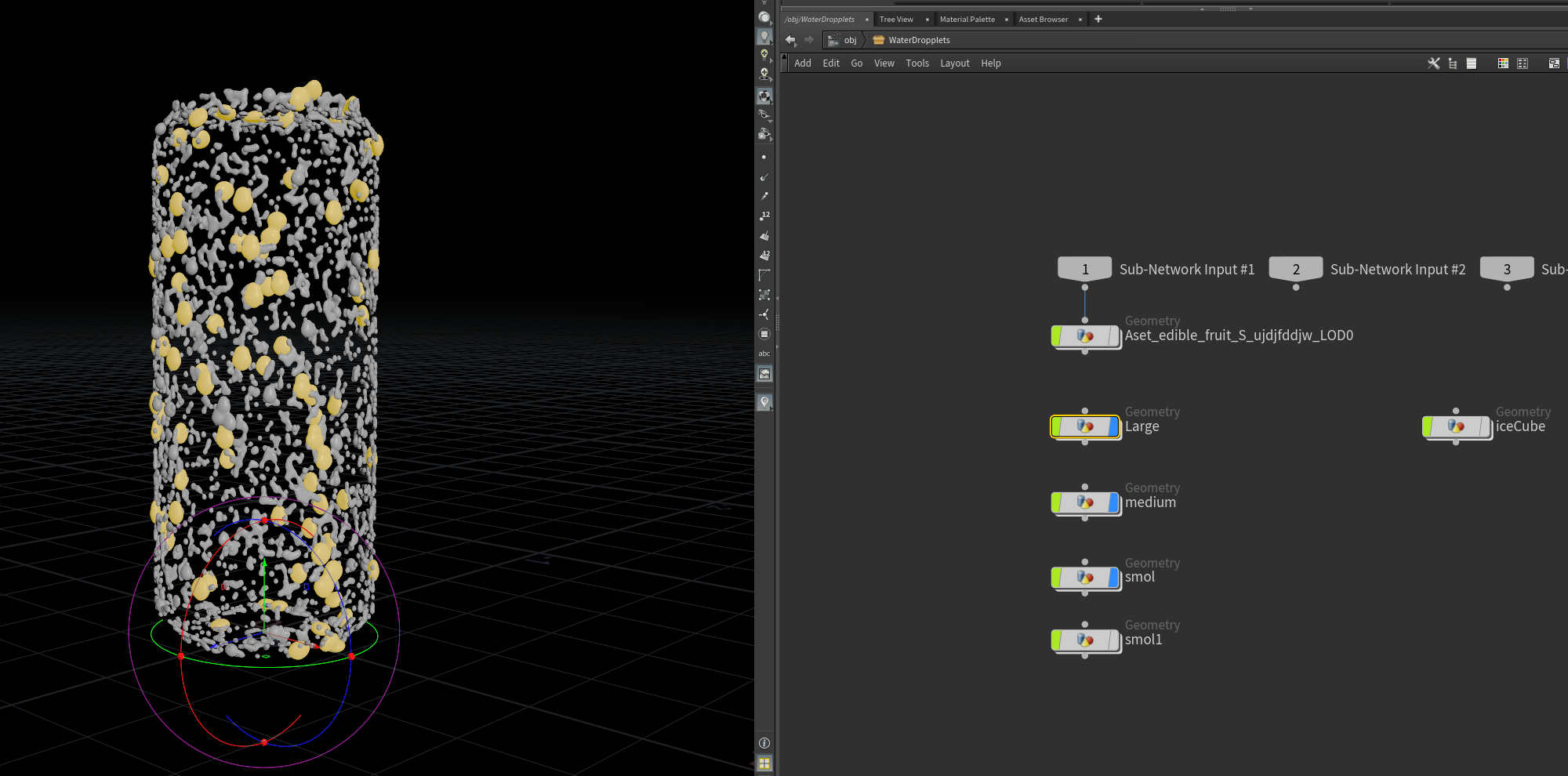Open the Tools menu

tap(917, 63)
